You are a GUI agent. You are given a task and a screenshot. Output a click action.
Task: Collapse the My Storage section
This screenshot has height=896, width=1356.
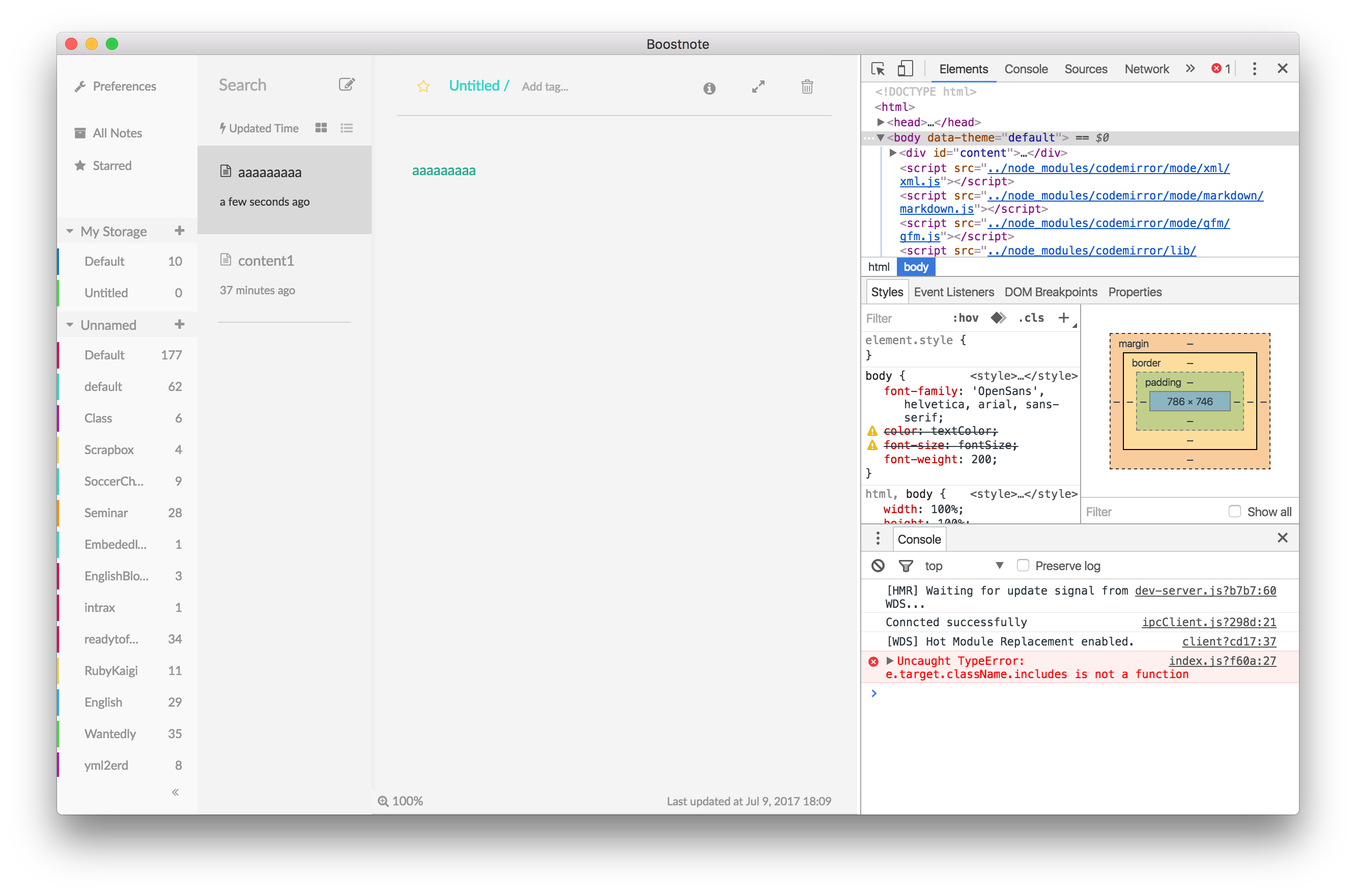[x=70, y=232]
